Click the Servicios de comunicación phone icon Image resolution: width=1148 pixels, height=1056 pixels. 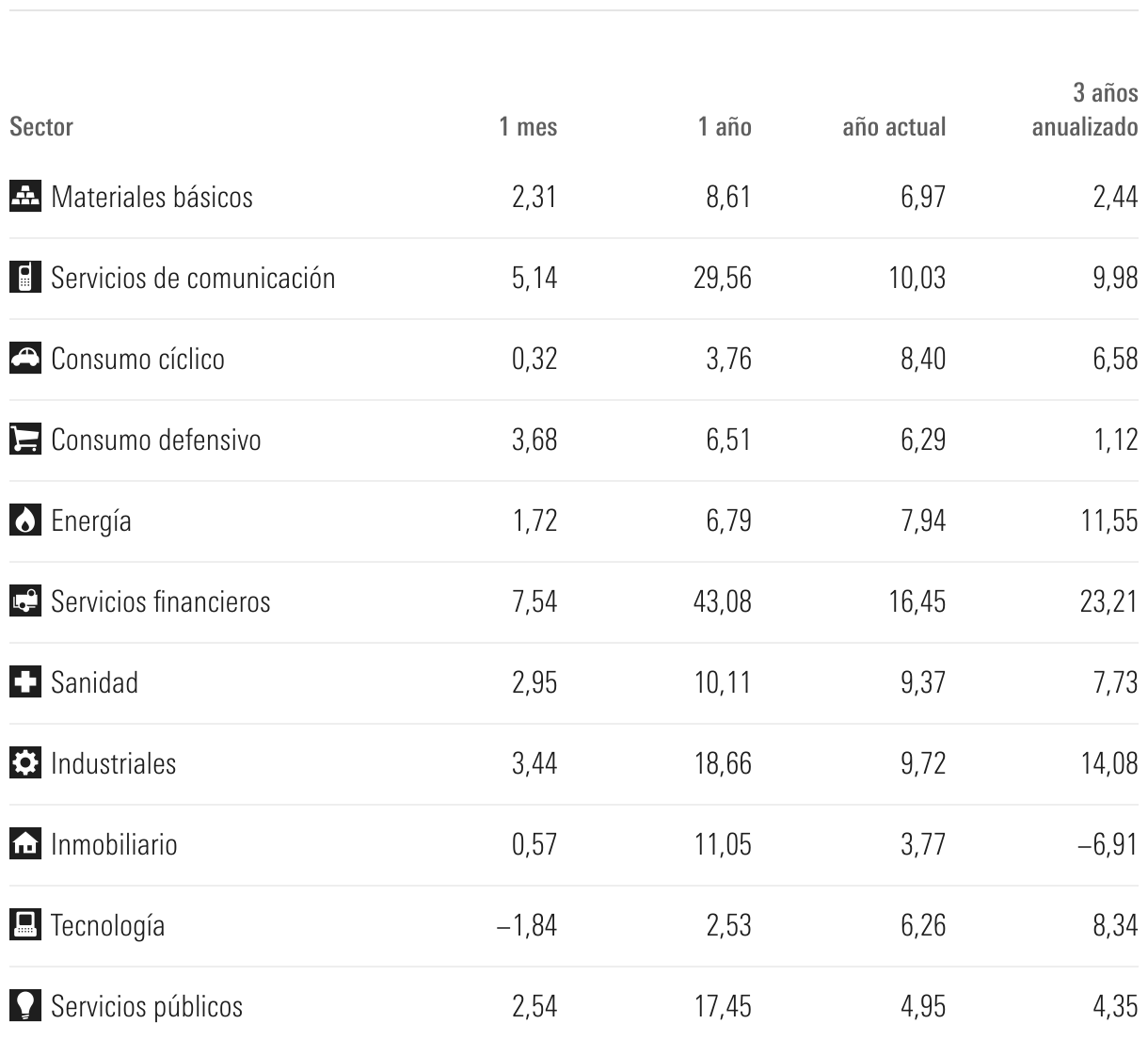tap(25, 278)
